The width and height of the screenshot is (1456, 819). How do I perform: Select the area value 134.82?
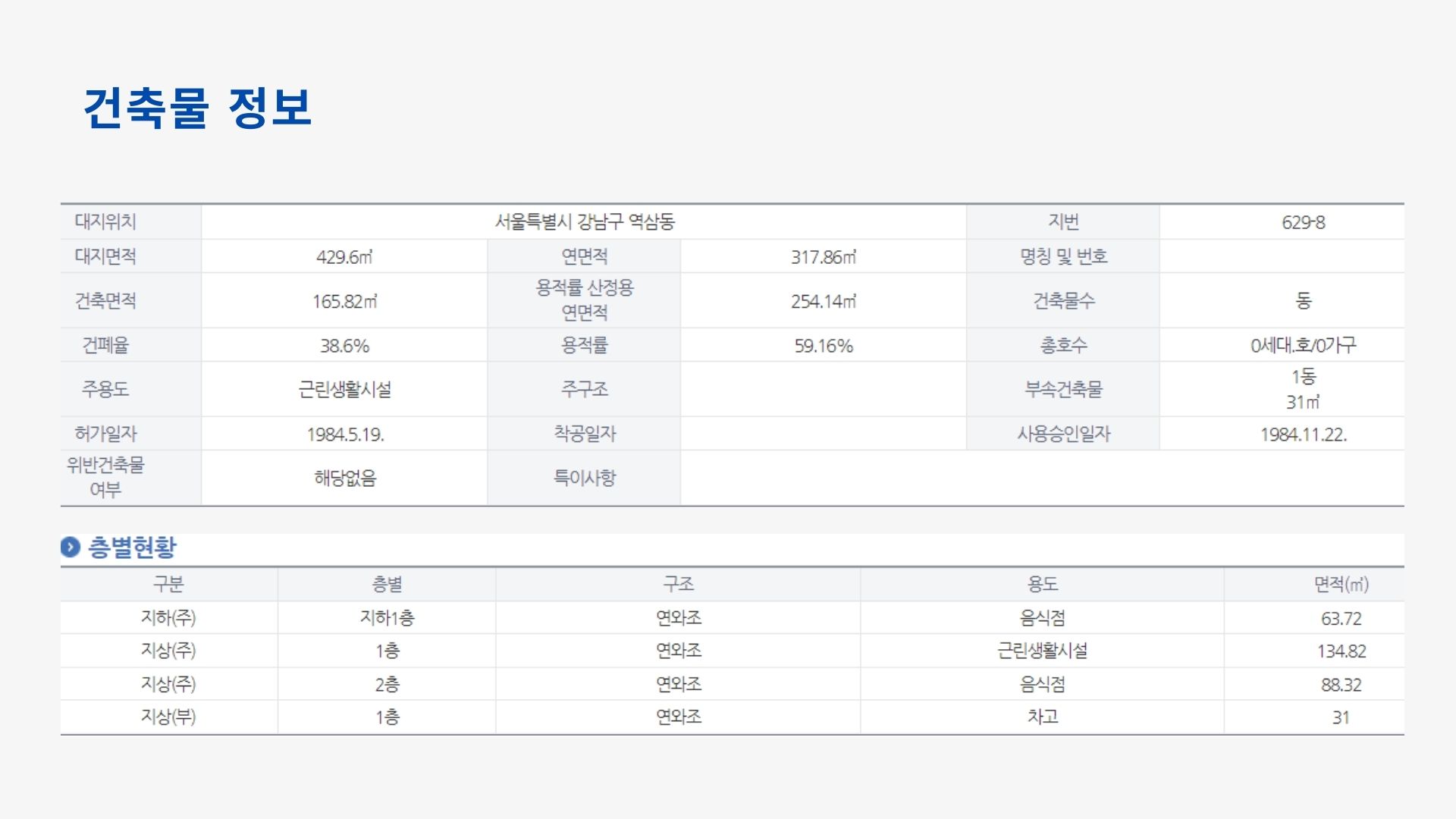click(1341, 651)
